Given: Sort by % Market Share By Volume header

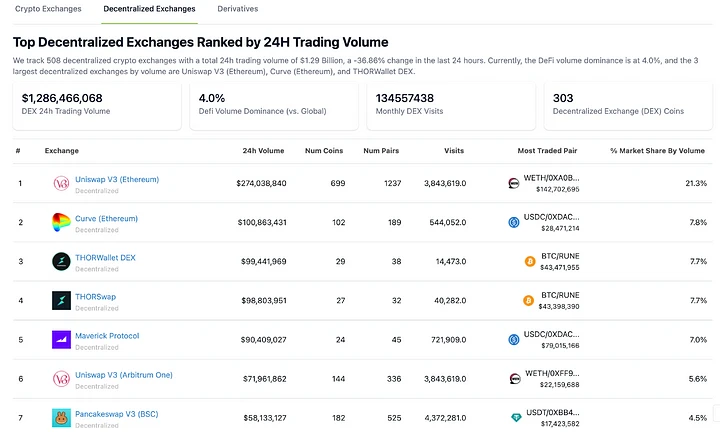Looking at the screenshot, I should click(x=657, y=151).
